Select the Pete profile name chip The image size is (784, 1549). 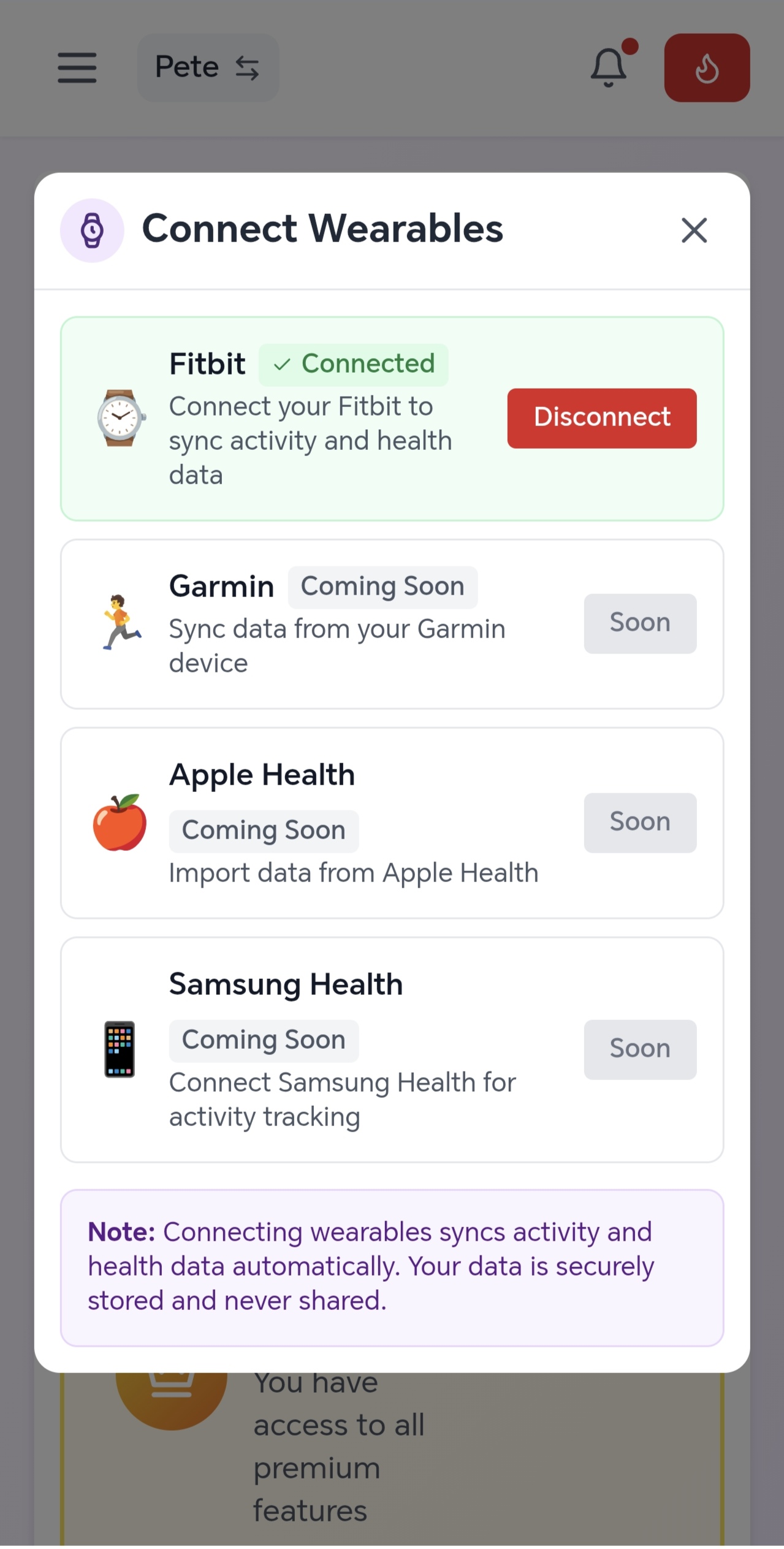(x=187, y=67)
